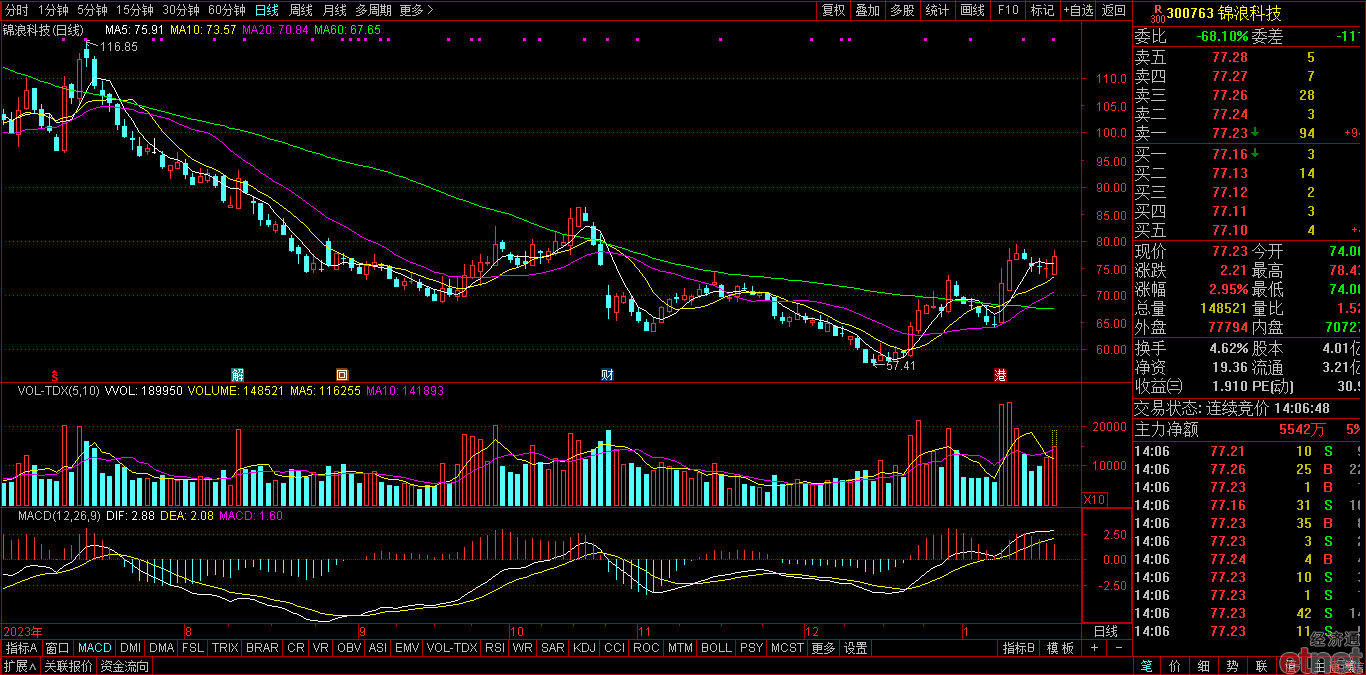
Task: Open 资金流向 capital flow
Action: [x=124, y=666]
